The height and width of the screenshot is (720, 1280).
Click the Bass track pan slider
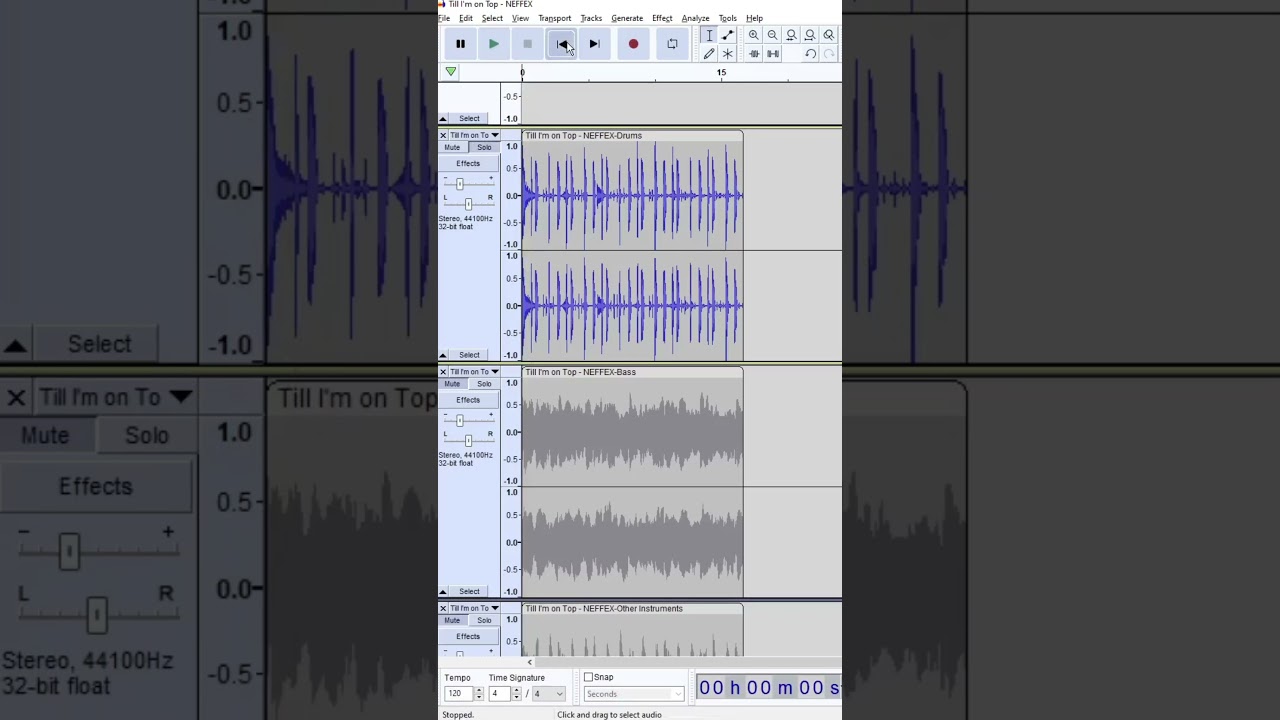pyautogui.click(x=468, y=441)
